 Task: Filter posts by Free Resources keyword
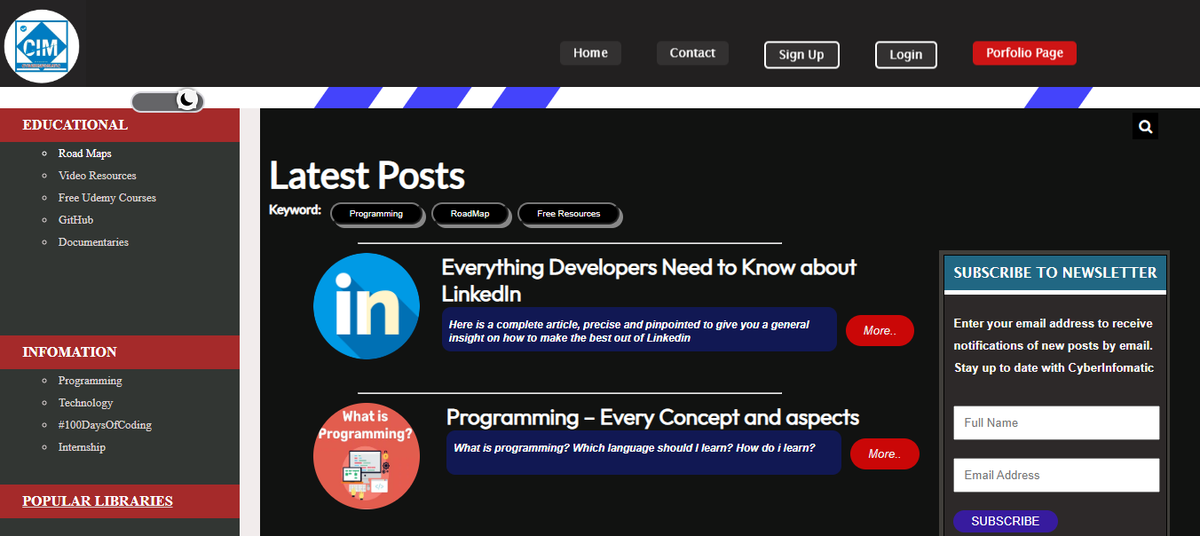point(569,214)
